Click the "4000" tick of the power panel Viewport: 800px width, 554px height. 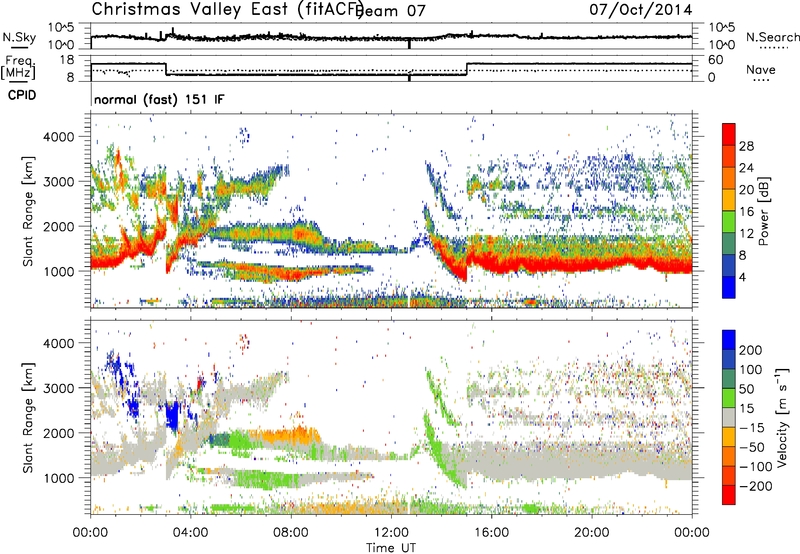58,136
